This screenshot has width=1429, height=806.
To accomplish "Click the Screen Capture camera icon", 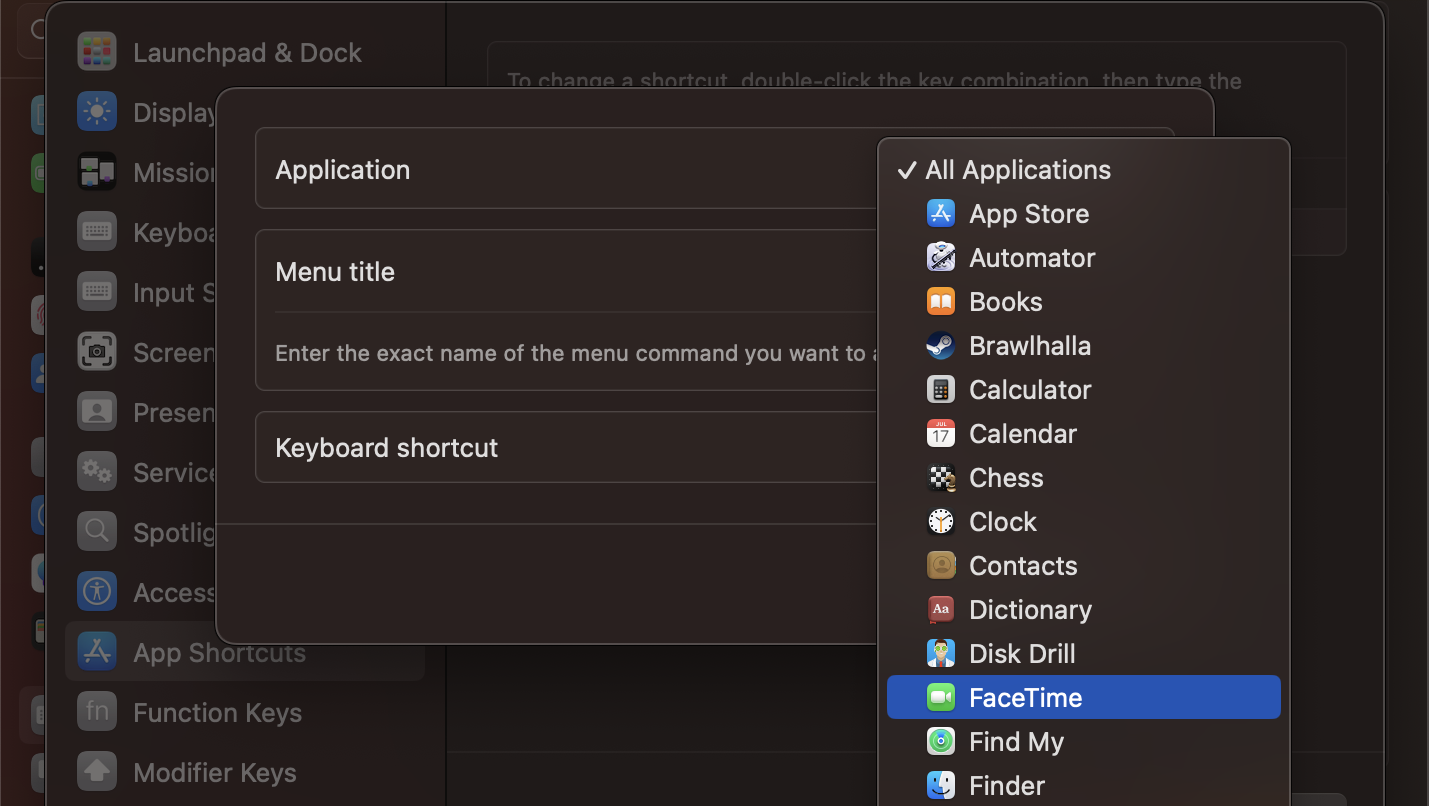I will [96, 352].
